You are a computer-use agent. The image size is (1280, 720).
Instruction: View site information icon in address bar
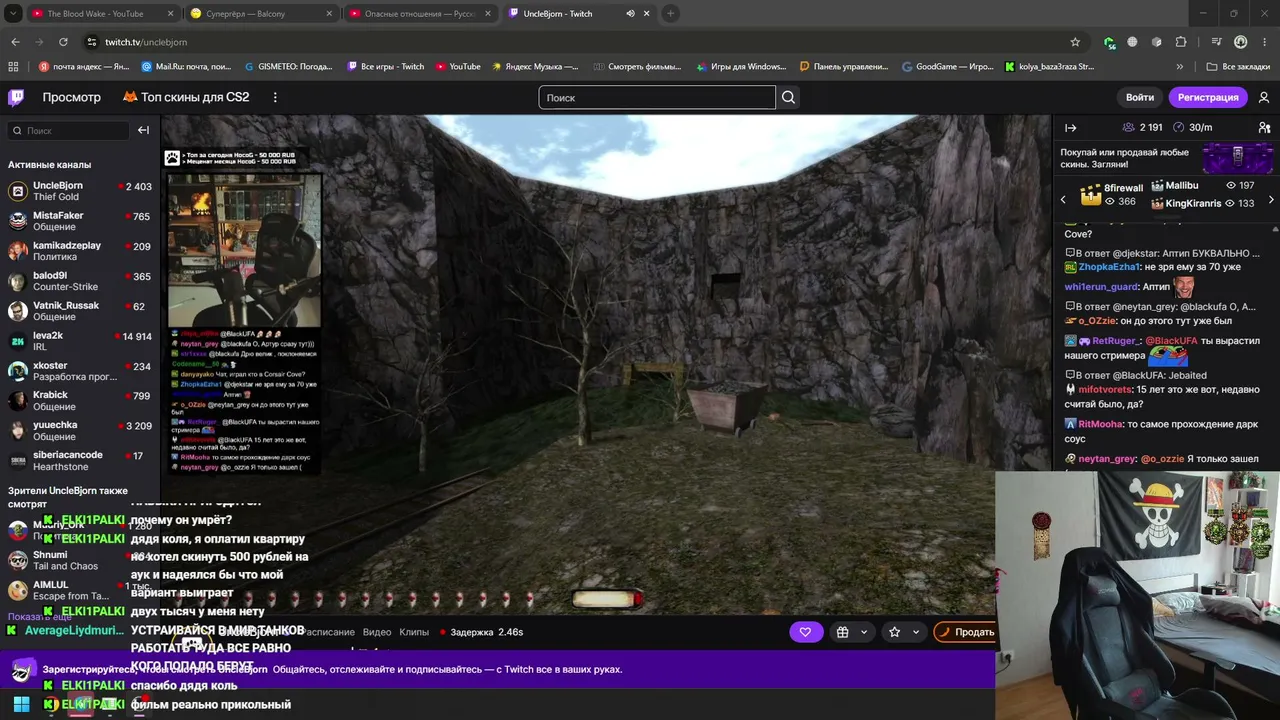pyautogui.click(x=92, y=42)
